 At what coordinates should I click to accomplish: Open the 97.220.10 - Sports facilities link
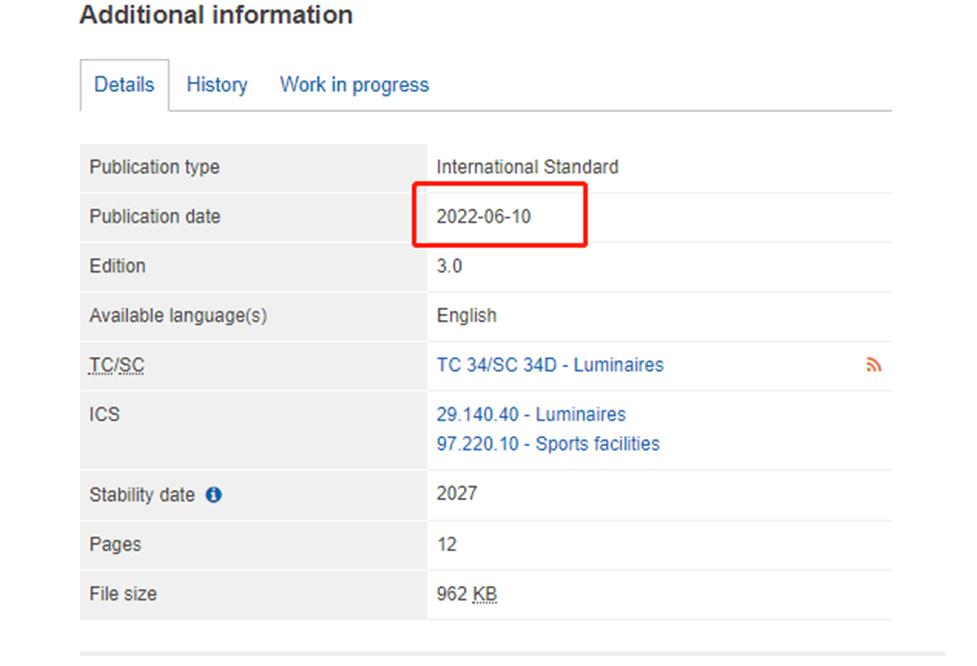coord(548,444)
